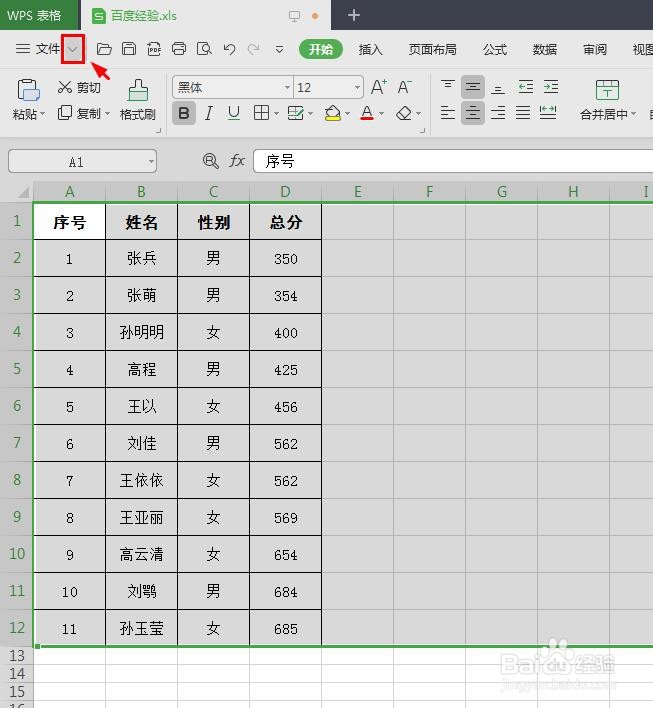Open the file menu dropdown arrow
The width and height of the screenshot is (653, 708).
(73, 49)
